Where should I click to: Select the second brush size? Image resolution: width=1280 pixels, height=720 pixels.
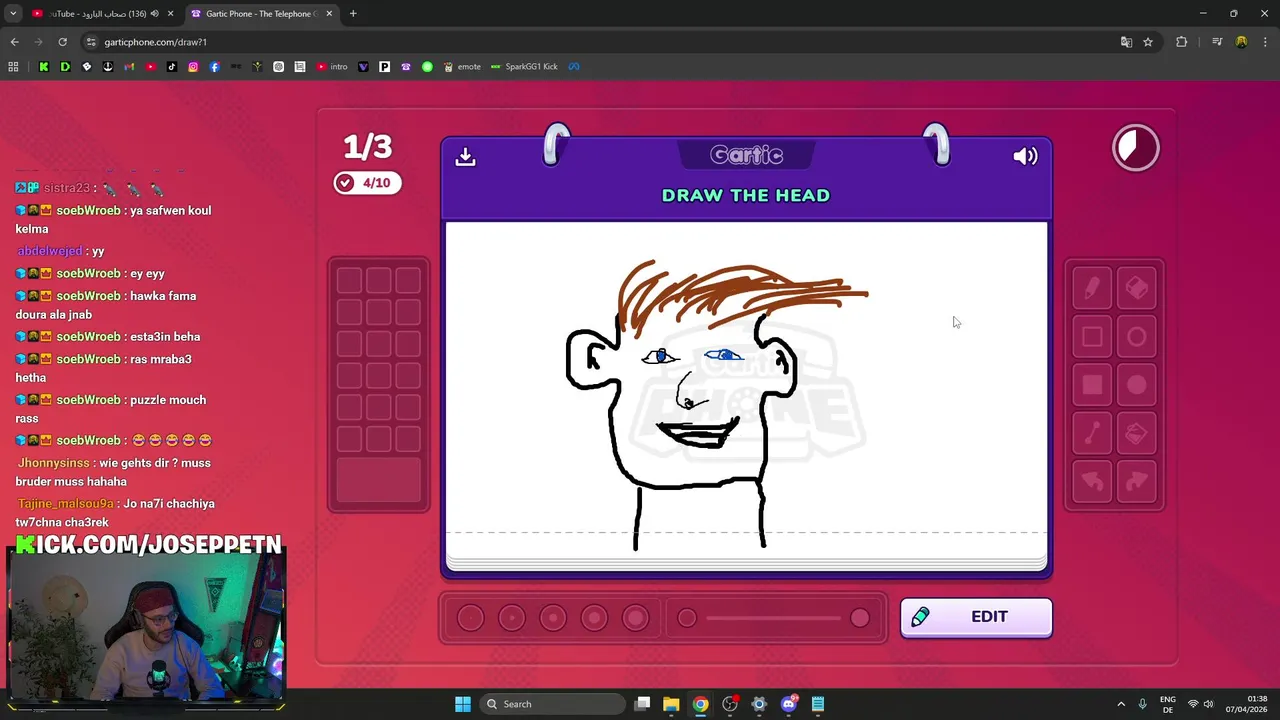point(511,618)
